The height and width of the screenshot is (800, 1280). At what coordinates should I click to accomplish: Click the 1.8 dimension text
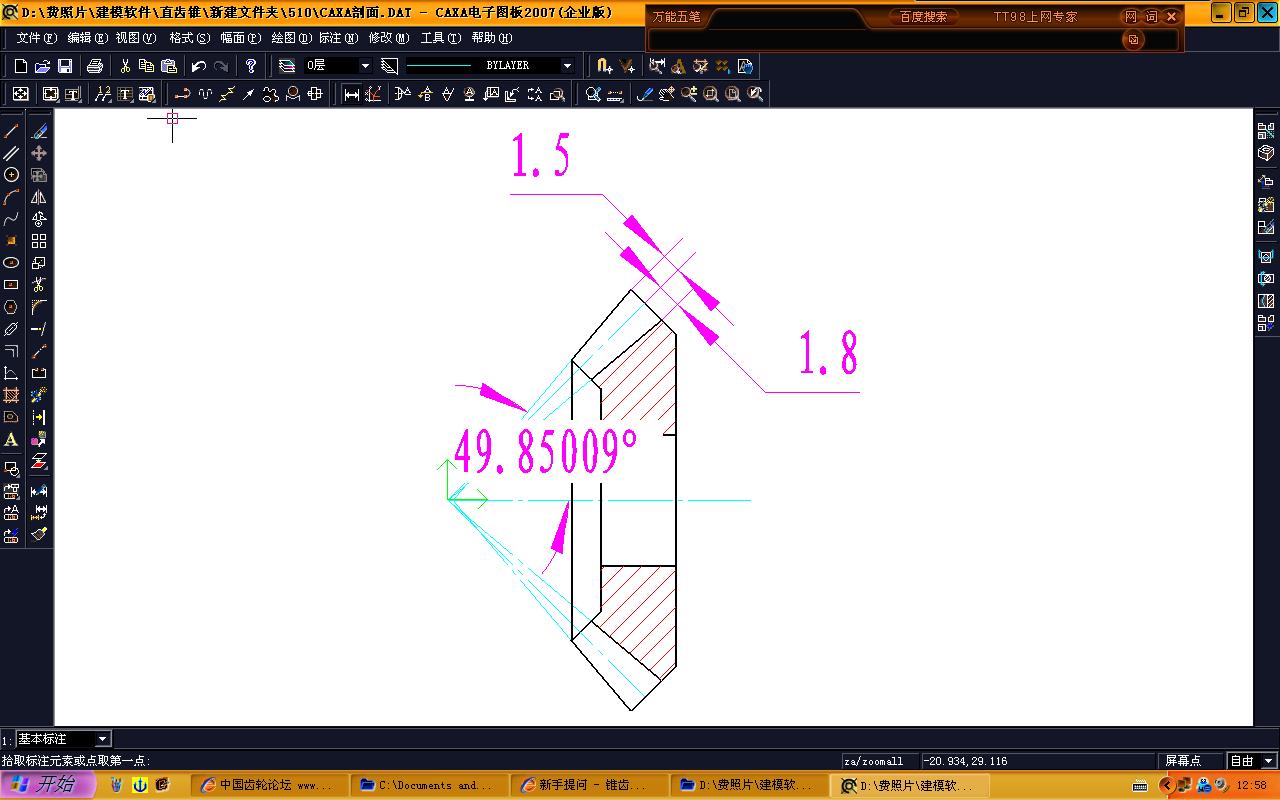click(828, 353)
